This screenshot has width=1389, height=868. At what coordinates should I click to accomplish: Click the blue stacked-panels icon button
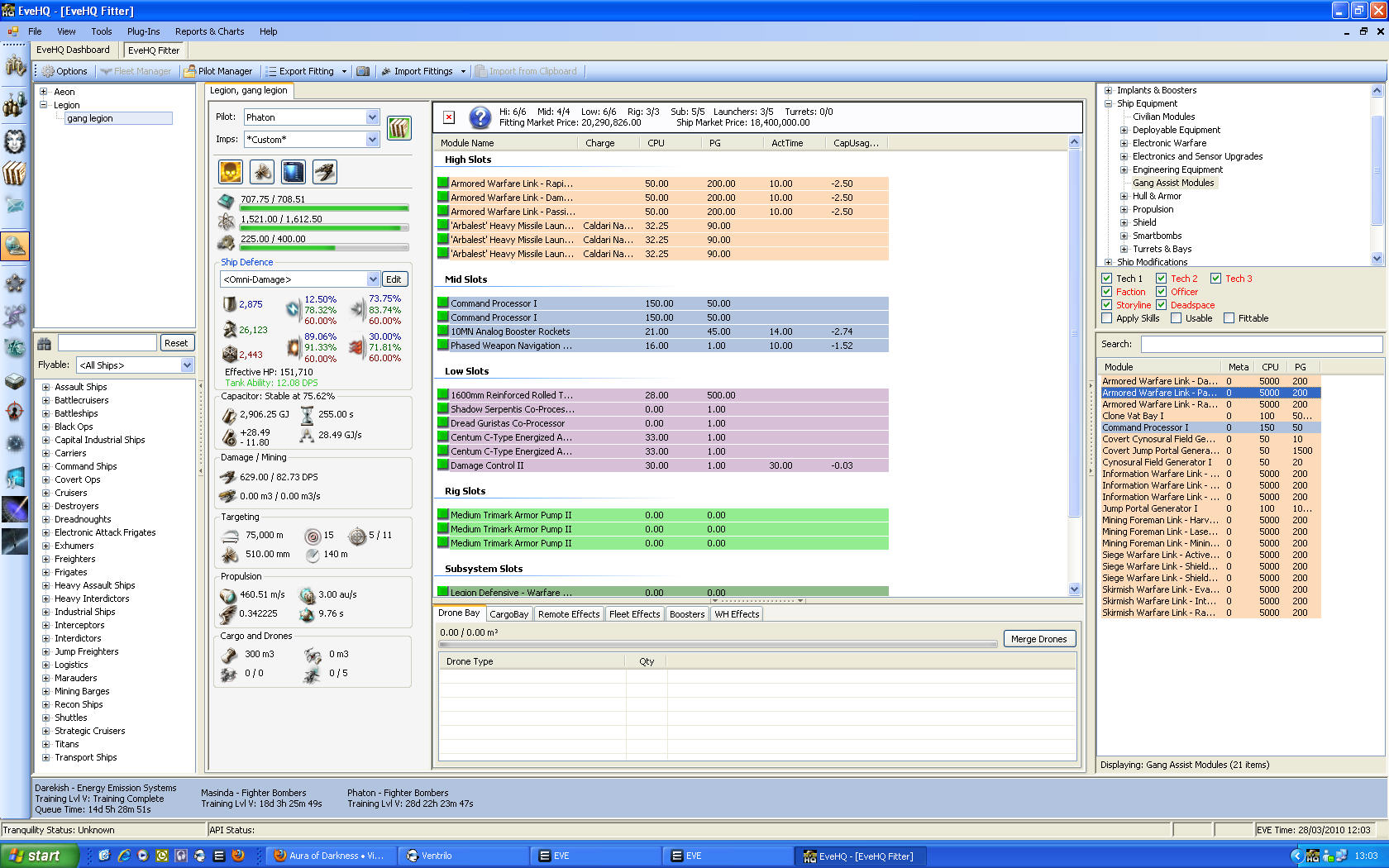point(294,171)
